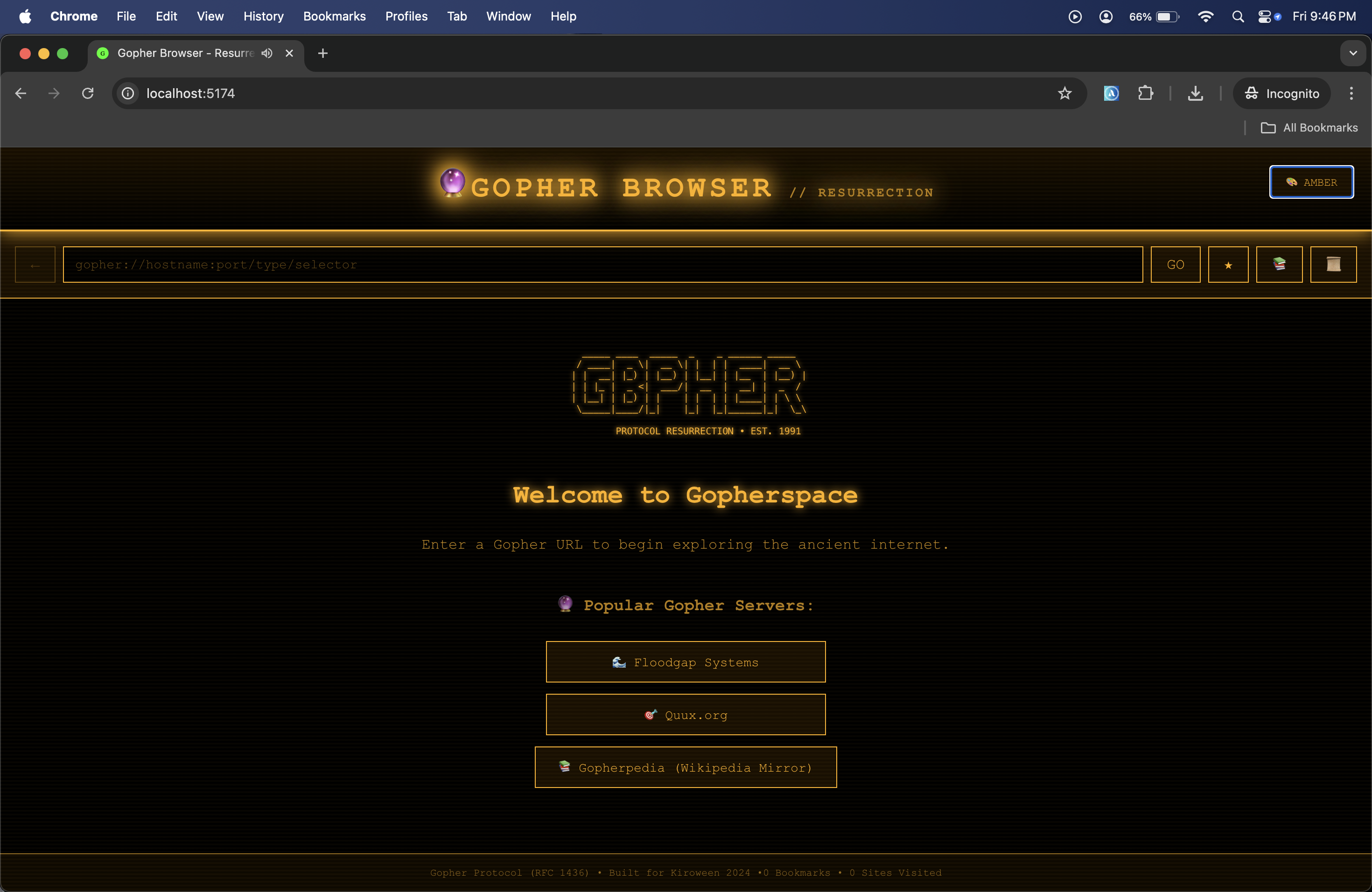Open Chrome three-dot menu
The width and height of the screenshot is (1372, 892).
coord(1351,93)
